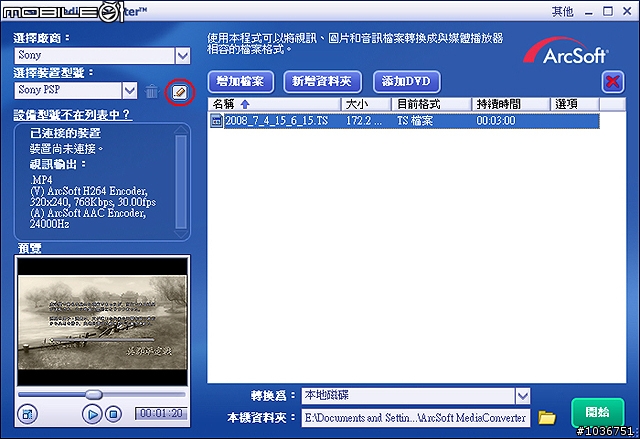Click the 00:03:00 duration cell

(496, 121)
